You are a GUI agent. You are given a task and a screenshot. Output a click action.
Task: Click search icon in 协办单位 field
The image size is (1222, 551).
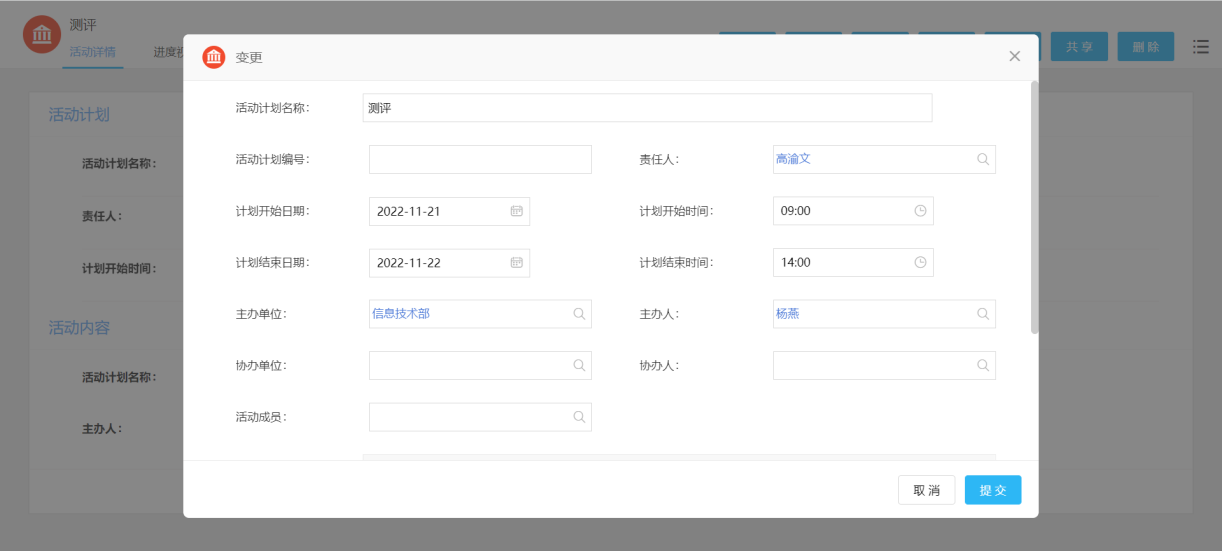pyautogui.click(x=579, y=366)
